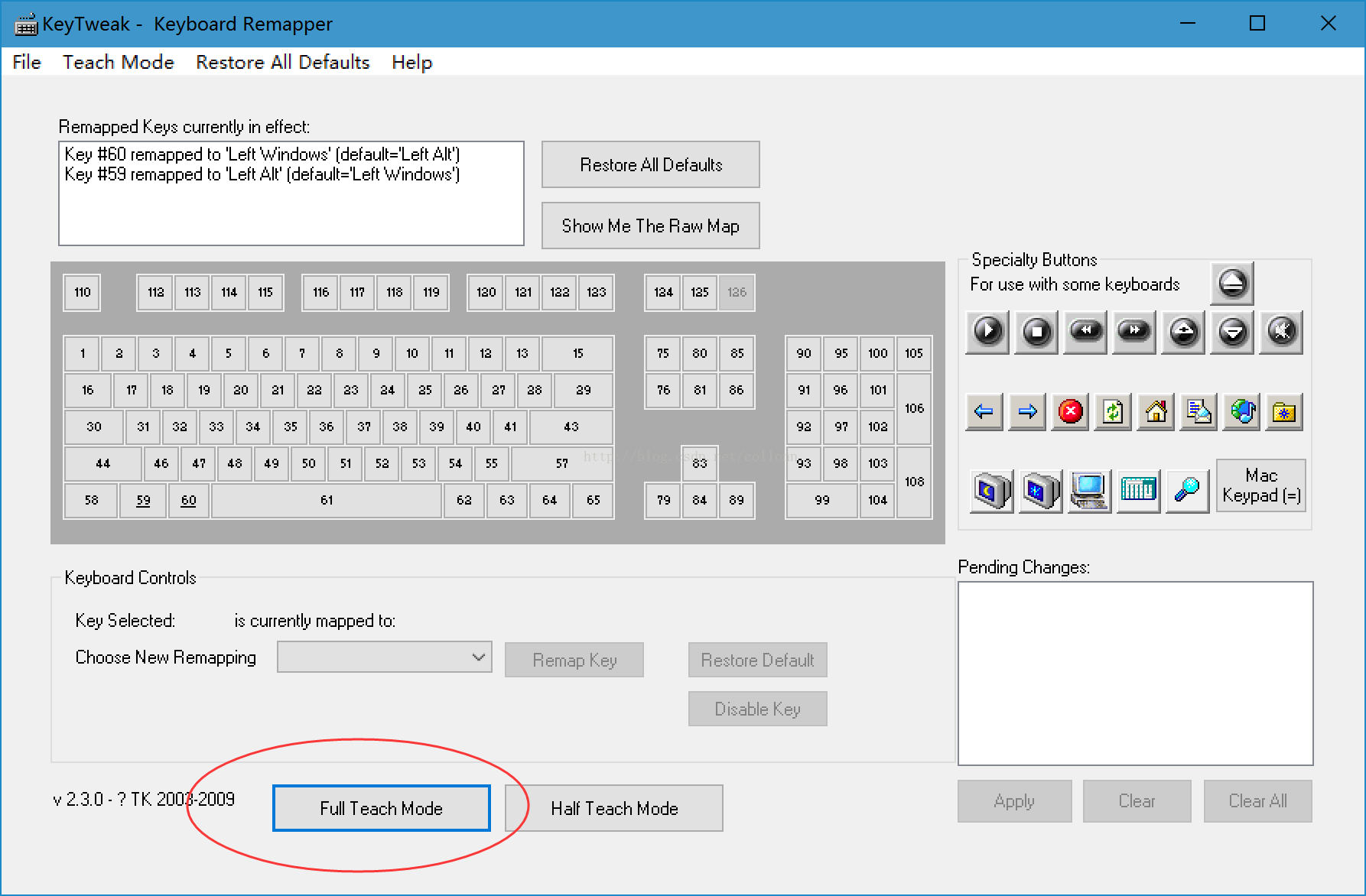Image resolution: width=1366 pixels, height=896 pixels.
Task: Open the File menu
Action: pos(27,62)
